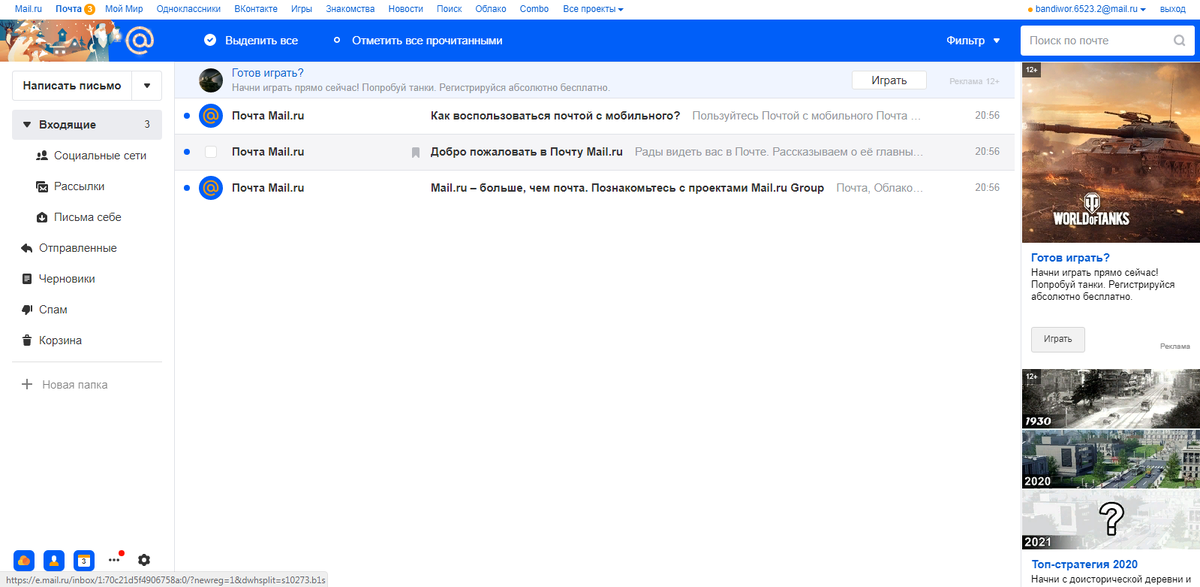Open ВКонтакте in top navigation

[256, 9]
